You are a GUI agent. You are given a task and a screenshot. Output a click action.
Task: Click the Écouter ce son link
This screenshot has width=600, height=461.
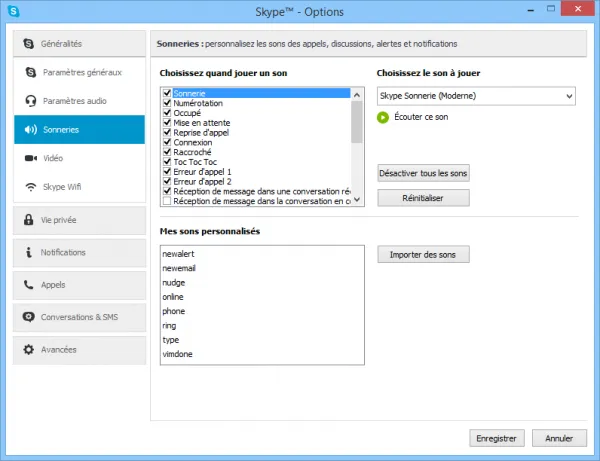[421, 117]
